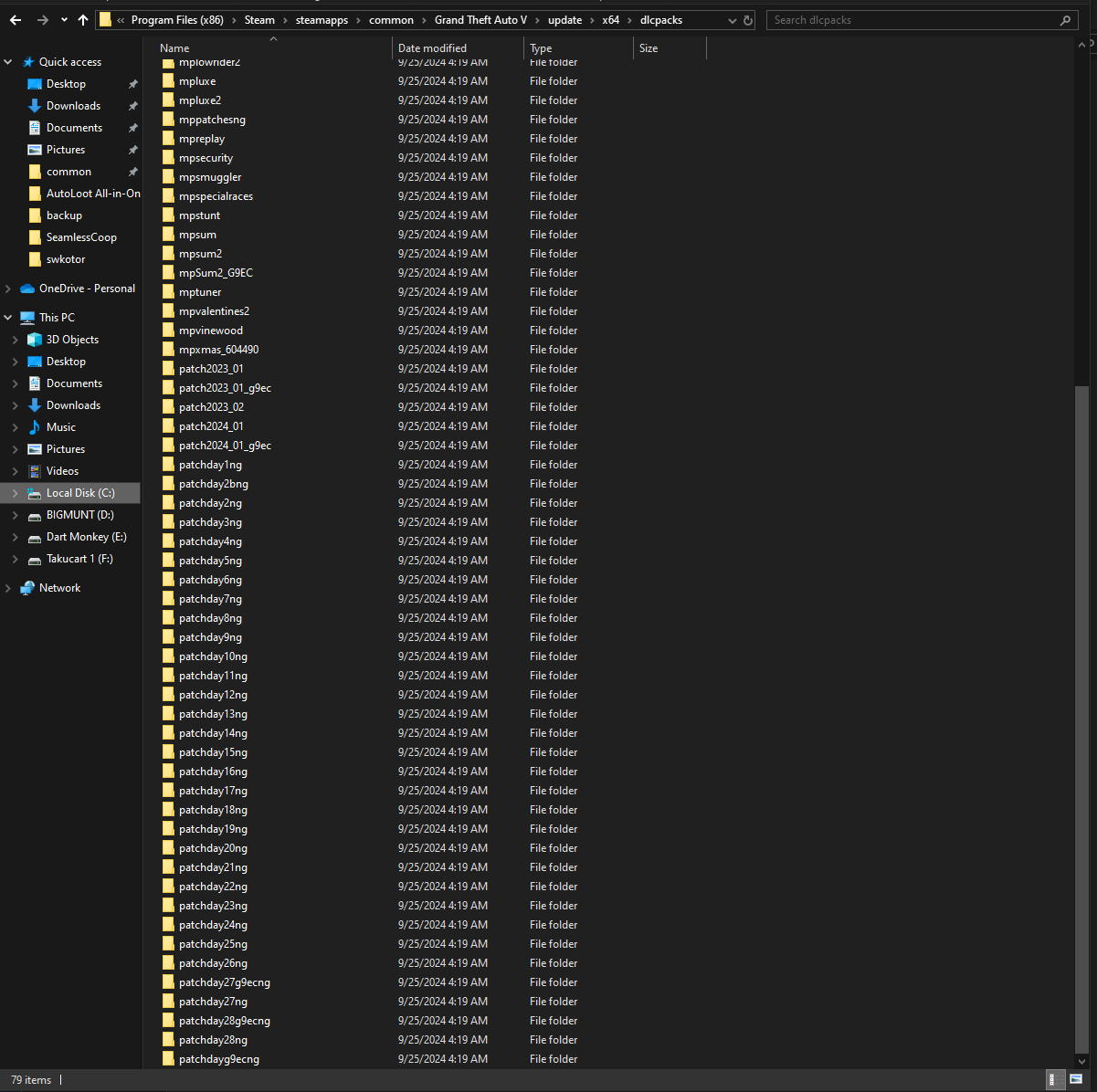Expand the Local Disk (C:) tree node
This screenshot has width=1097, height=1092.
[x=15, y=493]
